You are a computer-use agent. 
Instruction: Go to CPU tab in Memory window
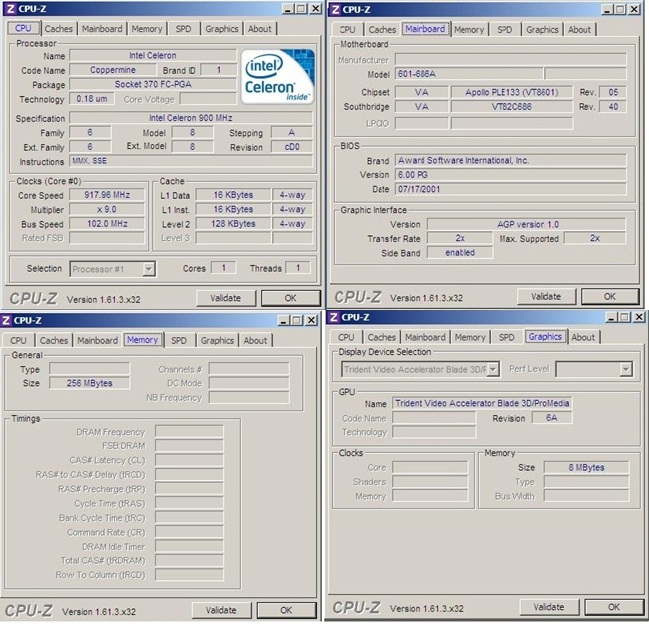coord(18,340)
